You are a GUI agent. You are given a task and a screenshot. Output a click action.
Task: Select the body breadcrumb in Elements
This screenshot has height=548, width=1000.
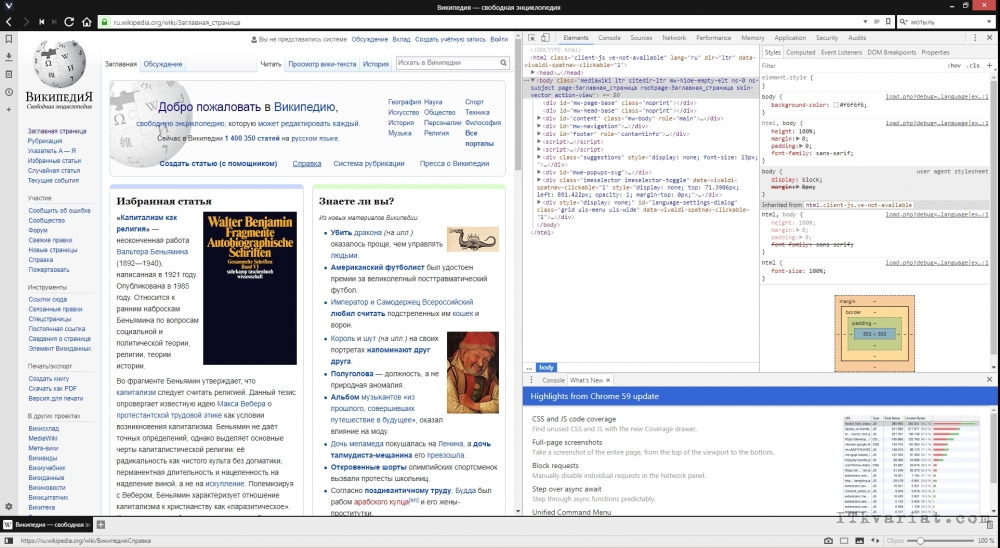[x=547, y=367]
